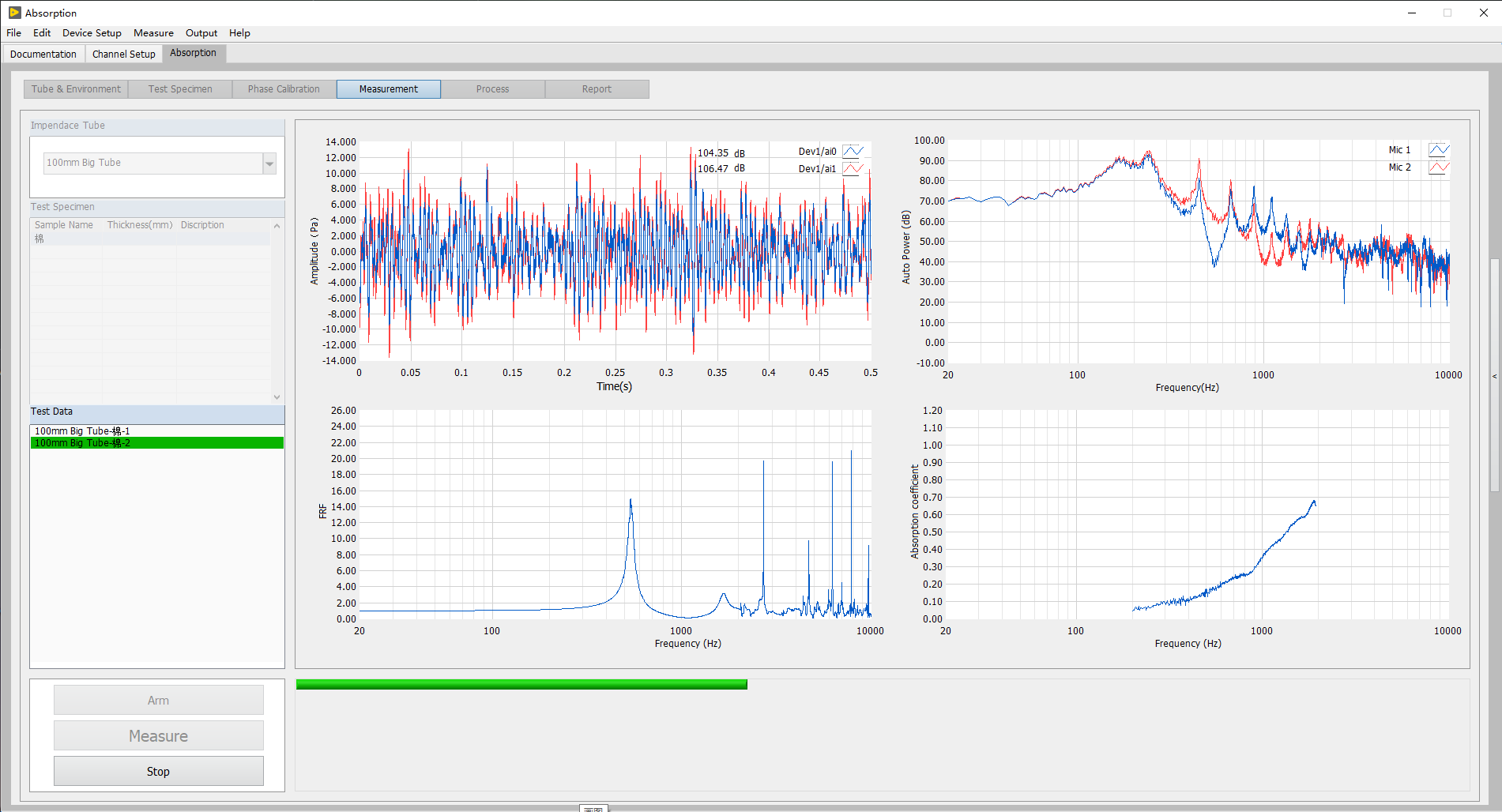Click the Measure button
Image resolution: width=1502 pixels, height=812 pixels.
[x=158, y=736]
